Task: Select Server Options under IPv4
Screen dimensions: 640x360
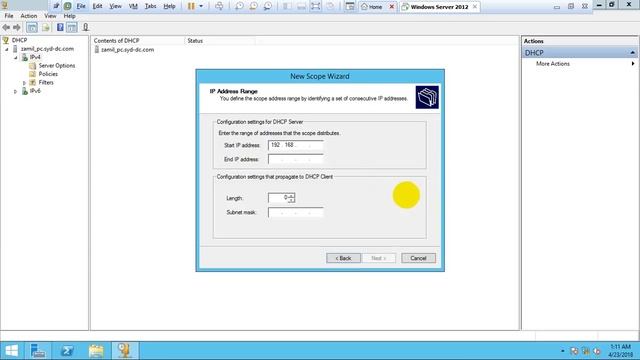Action: (57, 65)
